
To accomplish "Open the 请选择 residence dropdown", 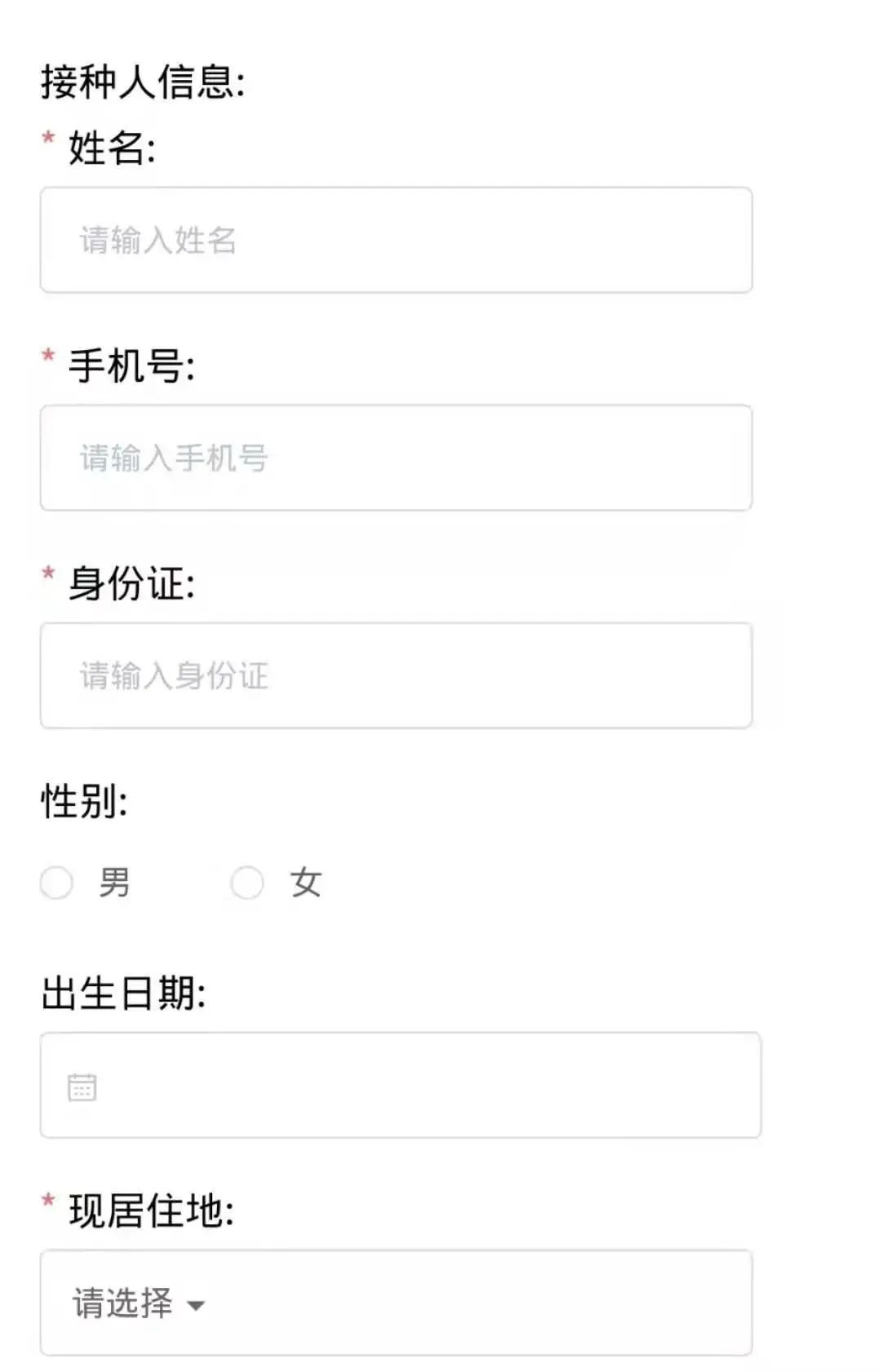I will pyautogui.click(x=396, y=1303).
